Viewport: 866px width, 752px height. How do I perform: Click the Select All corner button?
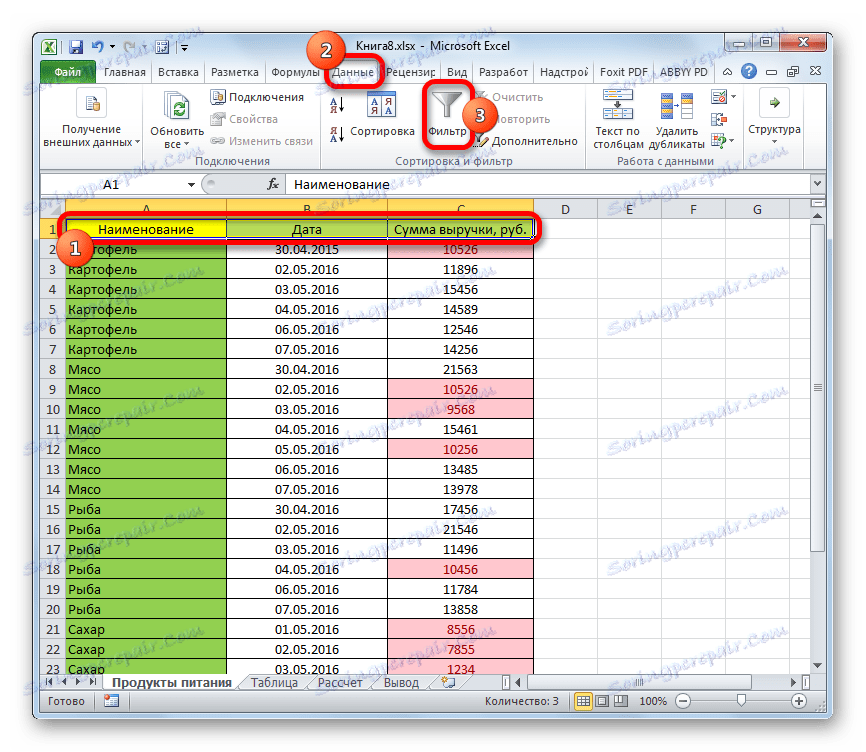(52, 209)
